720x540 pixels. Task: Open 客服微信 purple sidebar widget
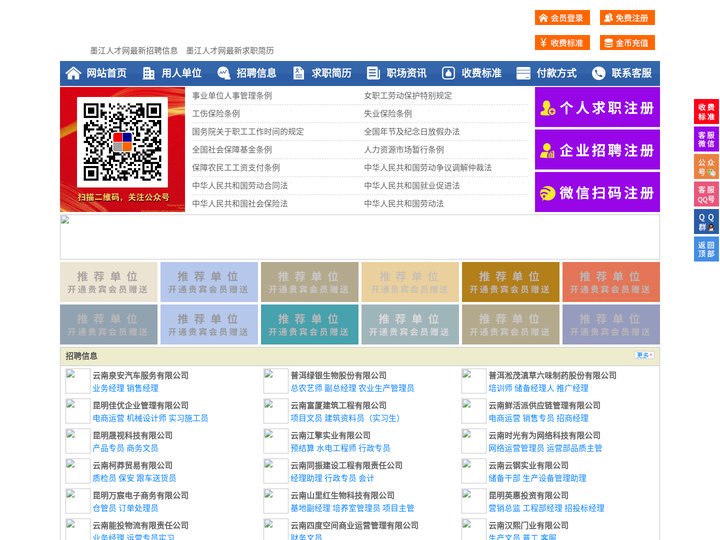click(x=706, y=139)
